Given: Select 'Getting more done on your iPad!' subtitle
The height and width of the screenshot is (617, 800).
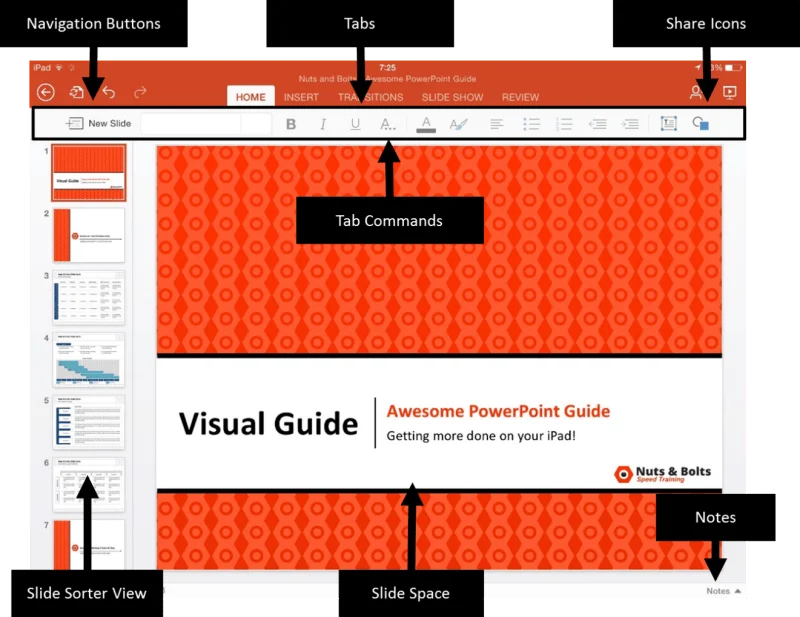Looking at the screenshot, I should point(481,436).
